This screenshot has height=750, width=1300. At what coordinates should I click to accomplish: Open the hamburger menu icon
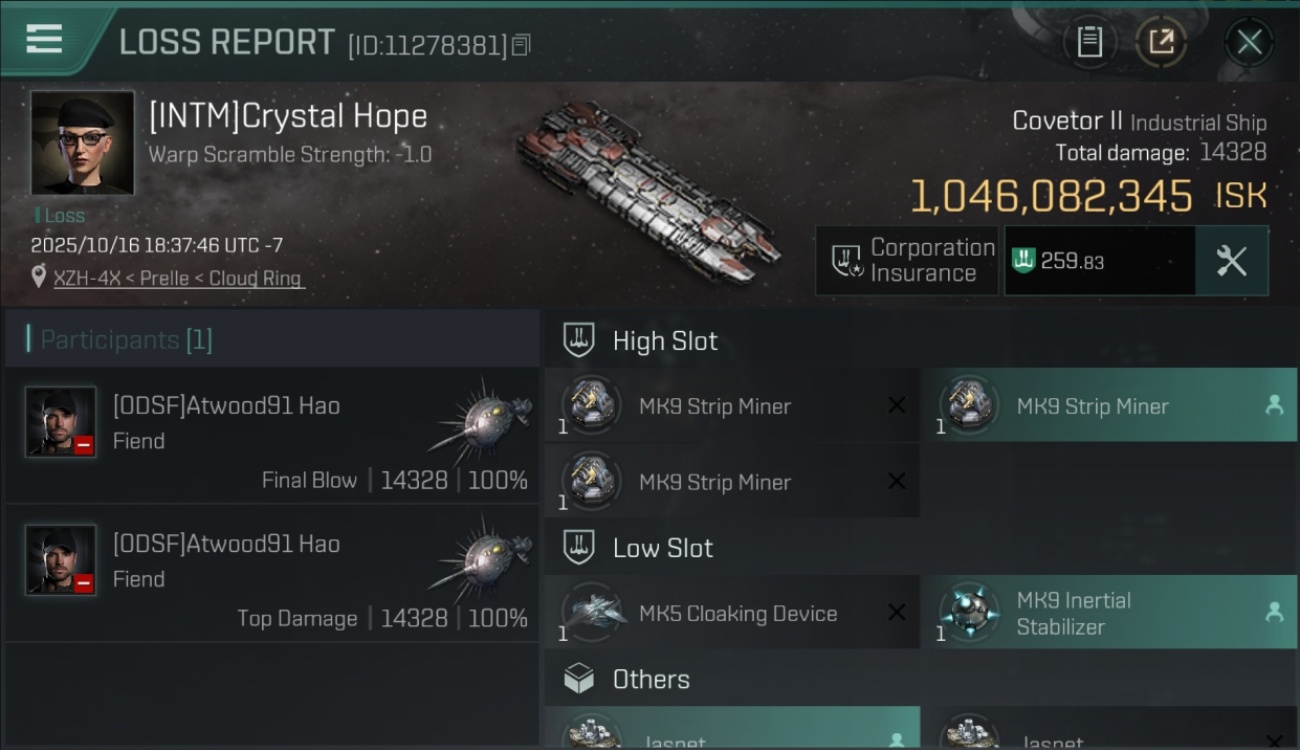44,40
